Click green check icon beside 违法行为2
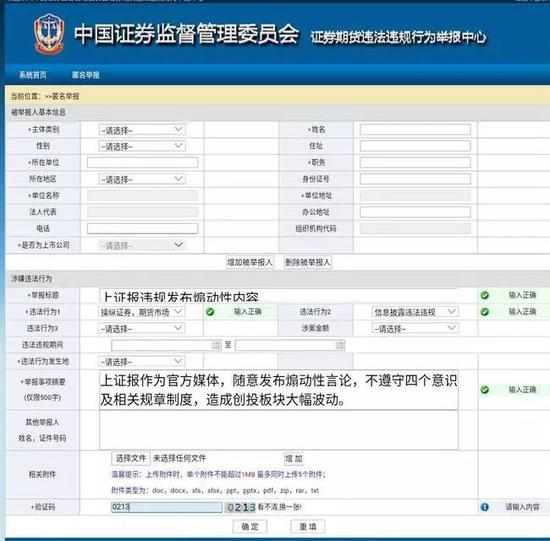This screenshot has height=541, width=550. click(x=485, y=312)
